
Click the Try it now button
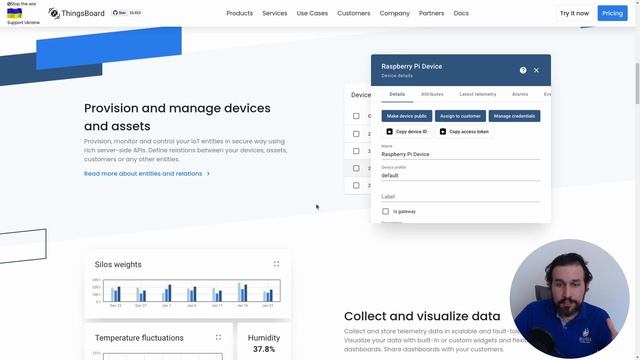point(574,13)
